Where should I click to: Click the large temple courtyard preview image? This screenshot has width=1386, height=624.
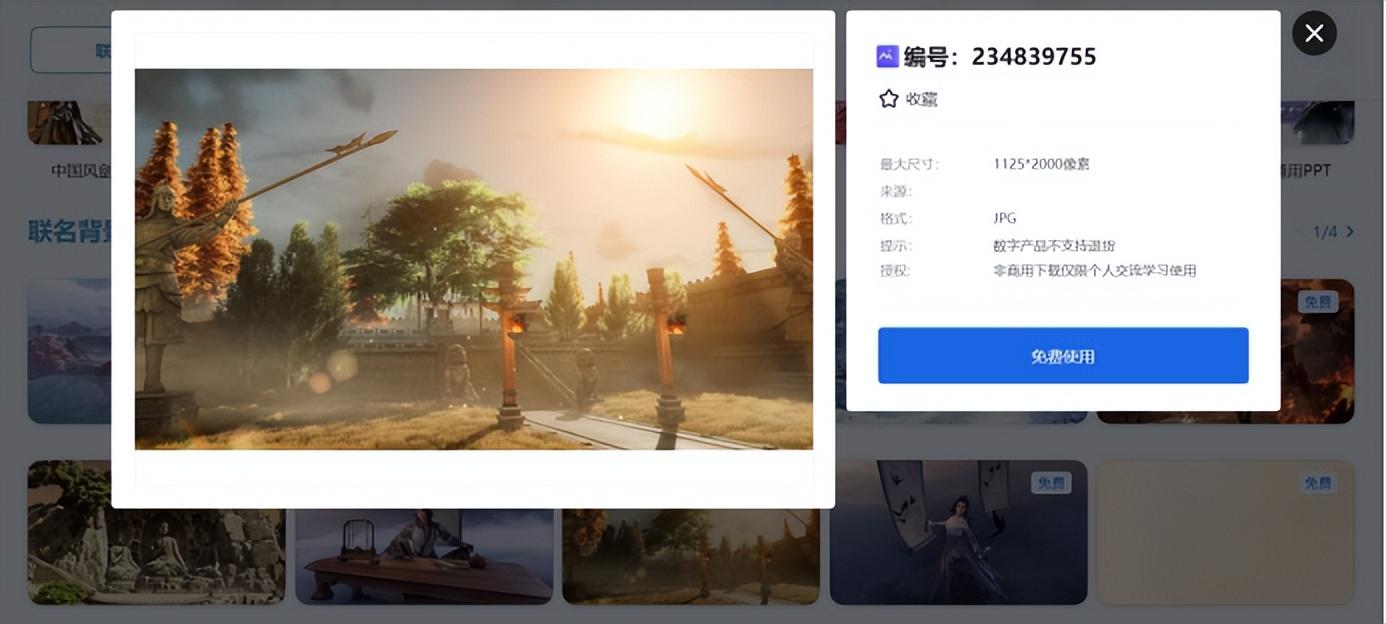coord(473,259)
